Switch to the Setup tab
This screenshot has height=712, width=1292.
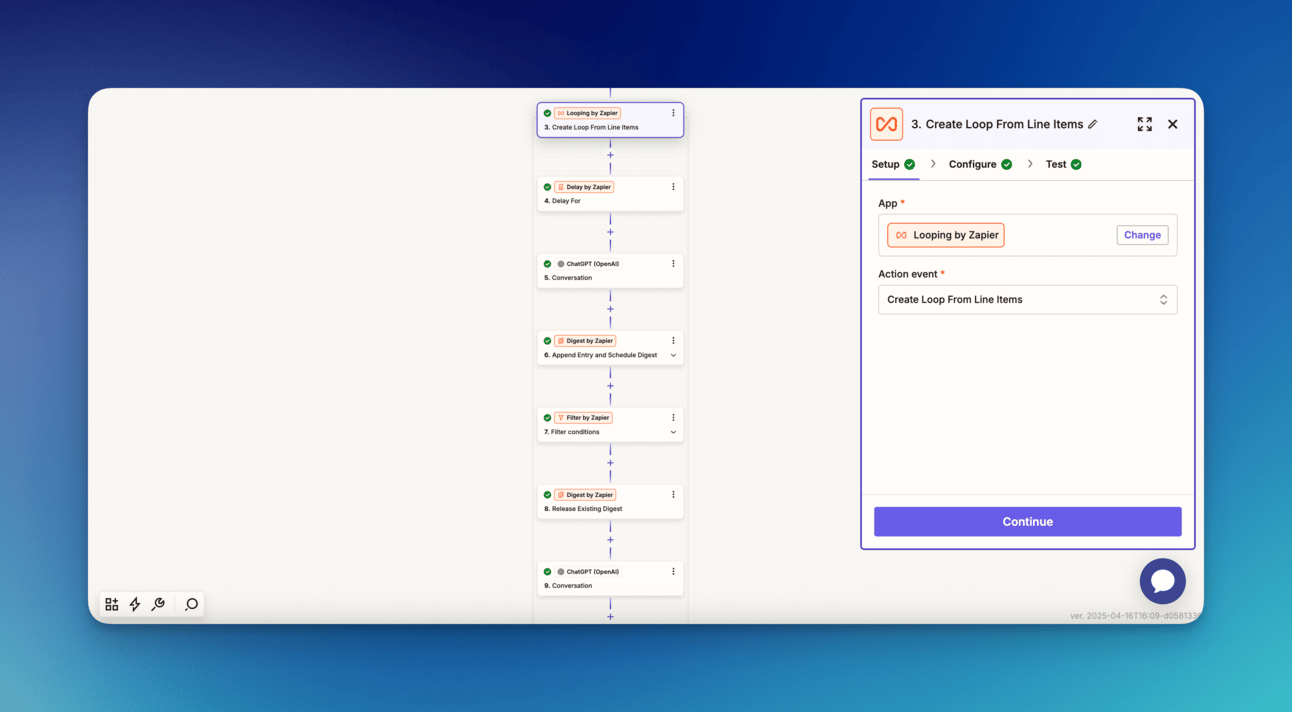(x=893, y=164)
